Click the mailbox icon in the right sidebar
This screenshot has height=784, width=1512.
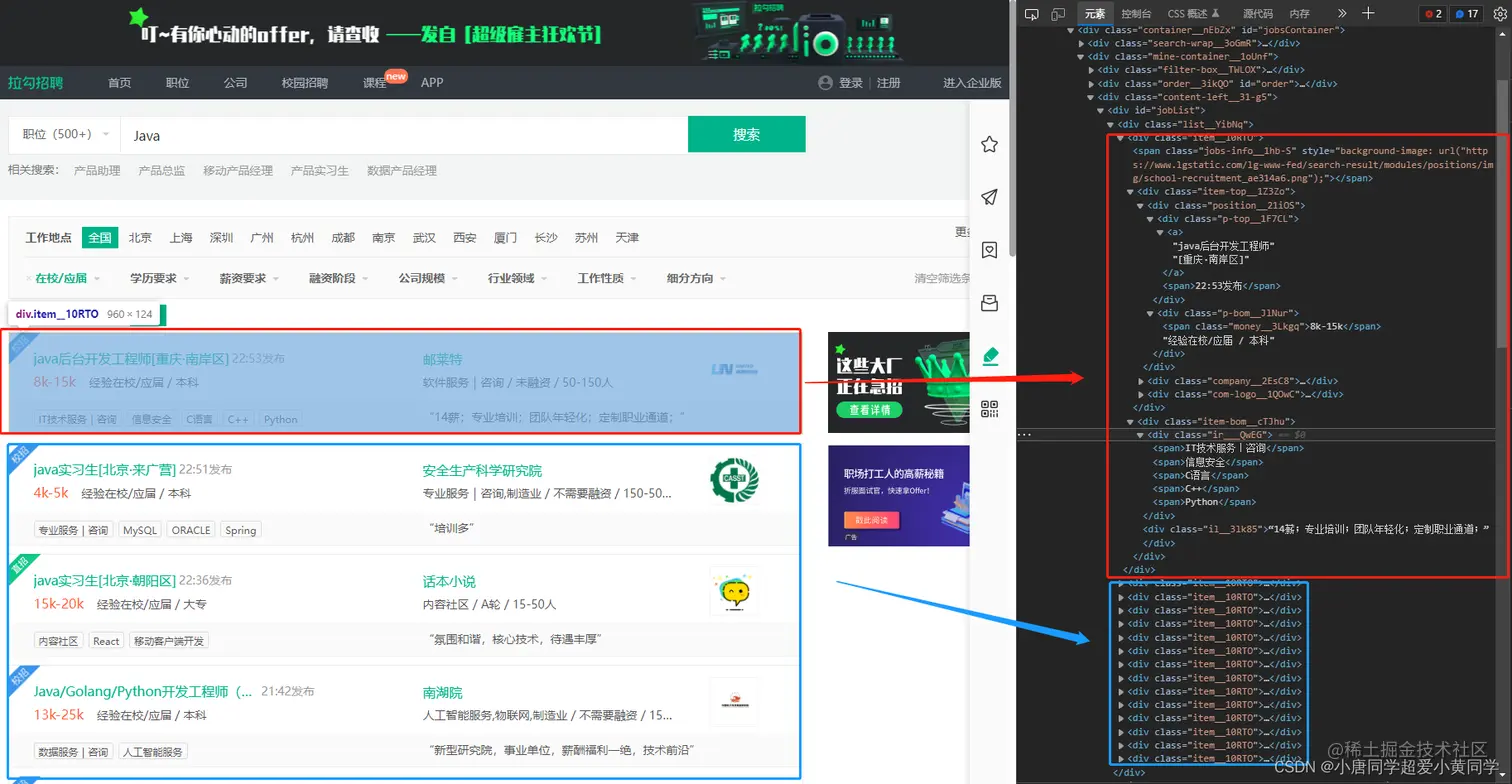coord(989,302)
